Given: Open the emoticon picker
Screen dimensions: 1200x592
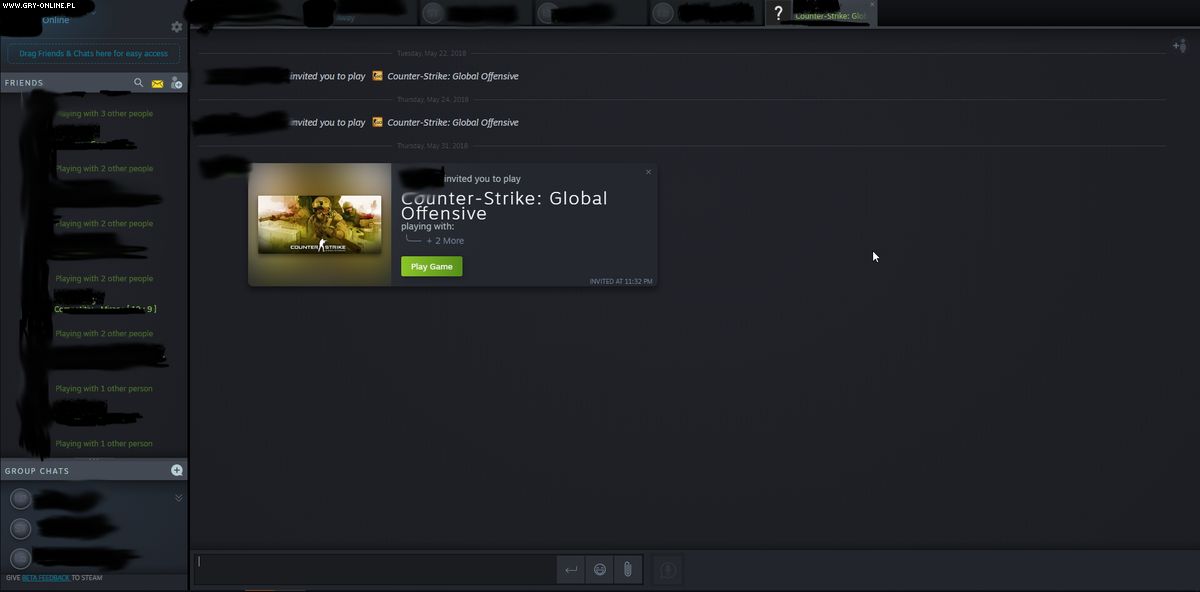Looking at the screenshot, I should [600, 570].
